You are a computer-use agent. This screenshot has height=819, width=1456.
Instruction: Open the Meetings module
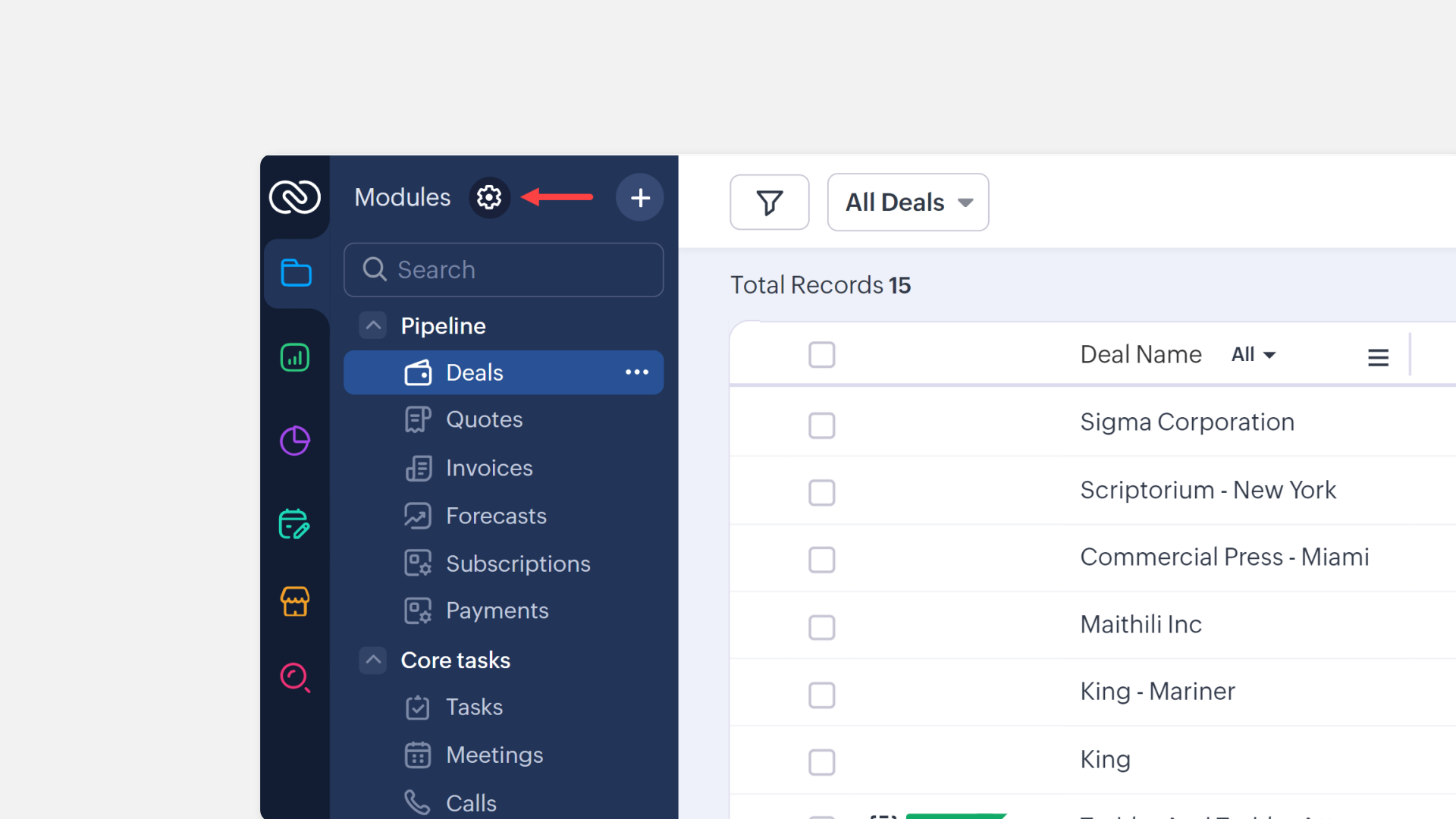[494, 755]
